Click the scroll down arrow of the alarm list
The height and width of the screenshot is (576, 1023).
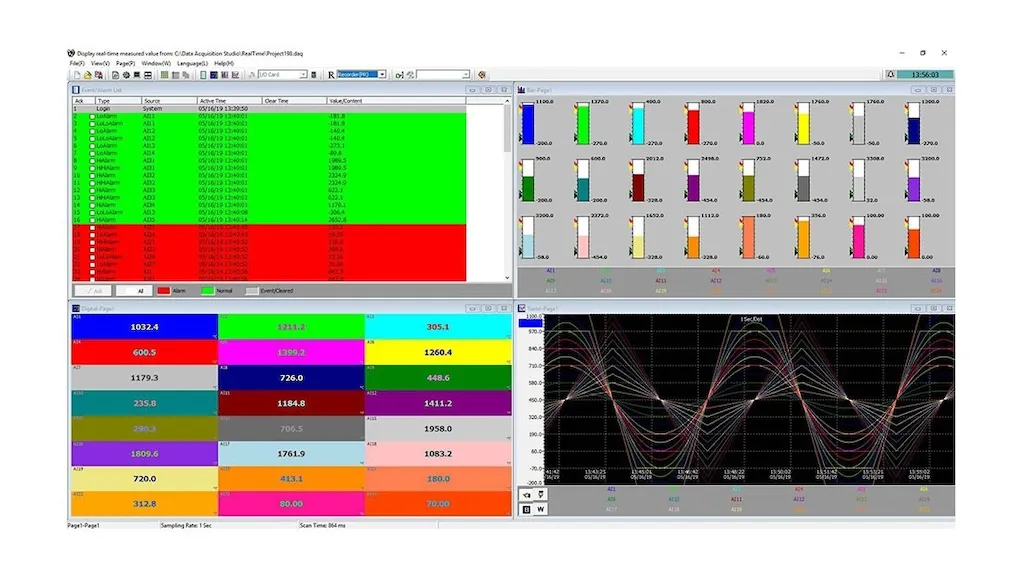[507, 278]
